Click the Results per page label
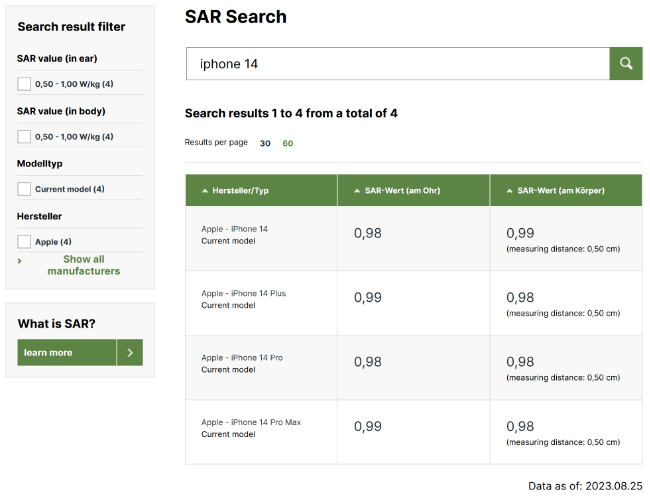This screenshot has width=650, height=497. pos(216,142)
